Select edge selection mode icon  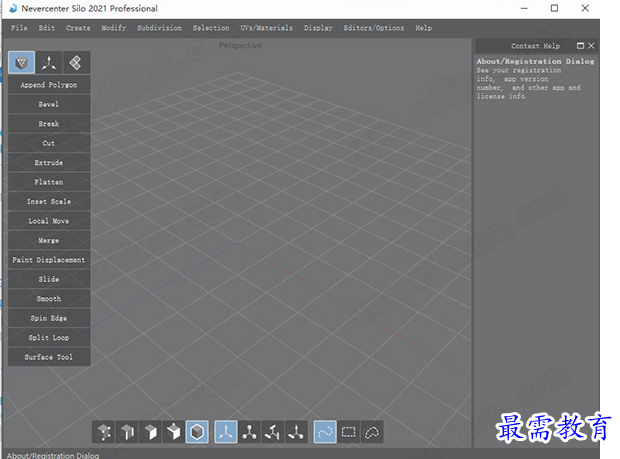coord(127,432)
